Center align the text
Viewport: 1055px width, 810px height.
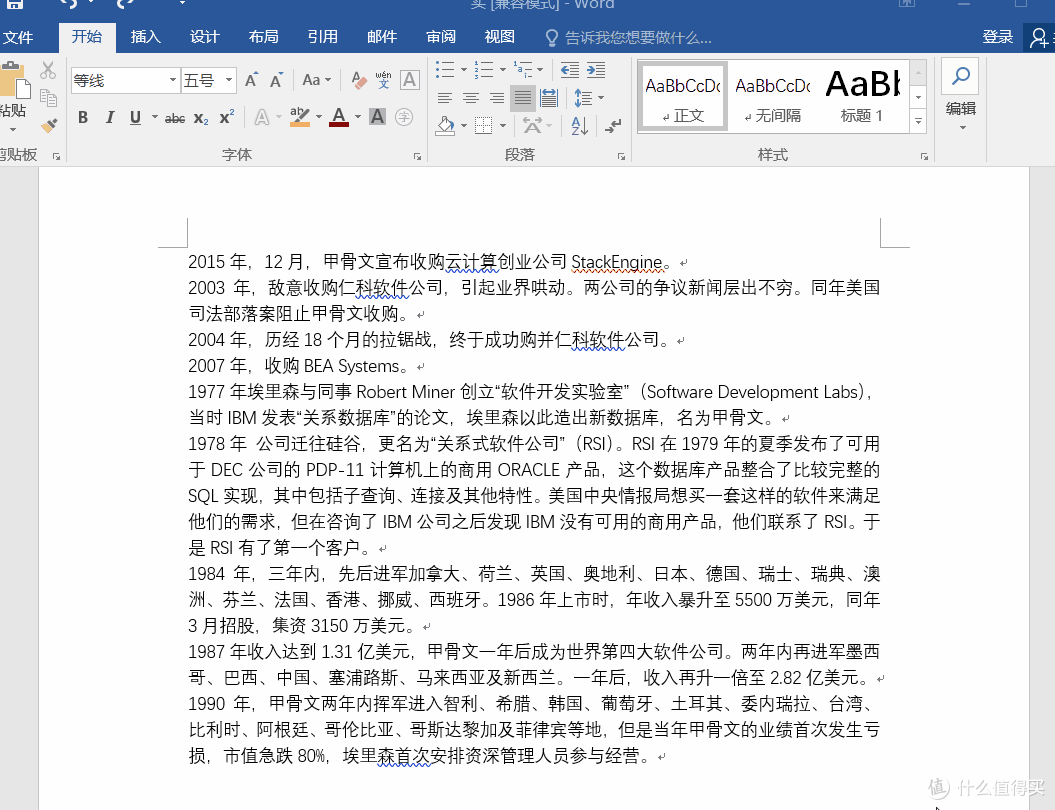471,98
